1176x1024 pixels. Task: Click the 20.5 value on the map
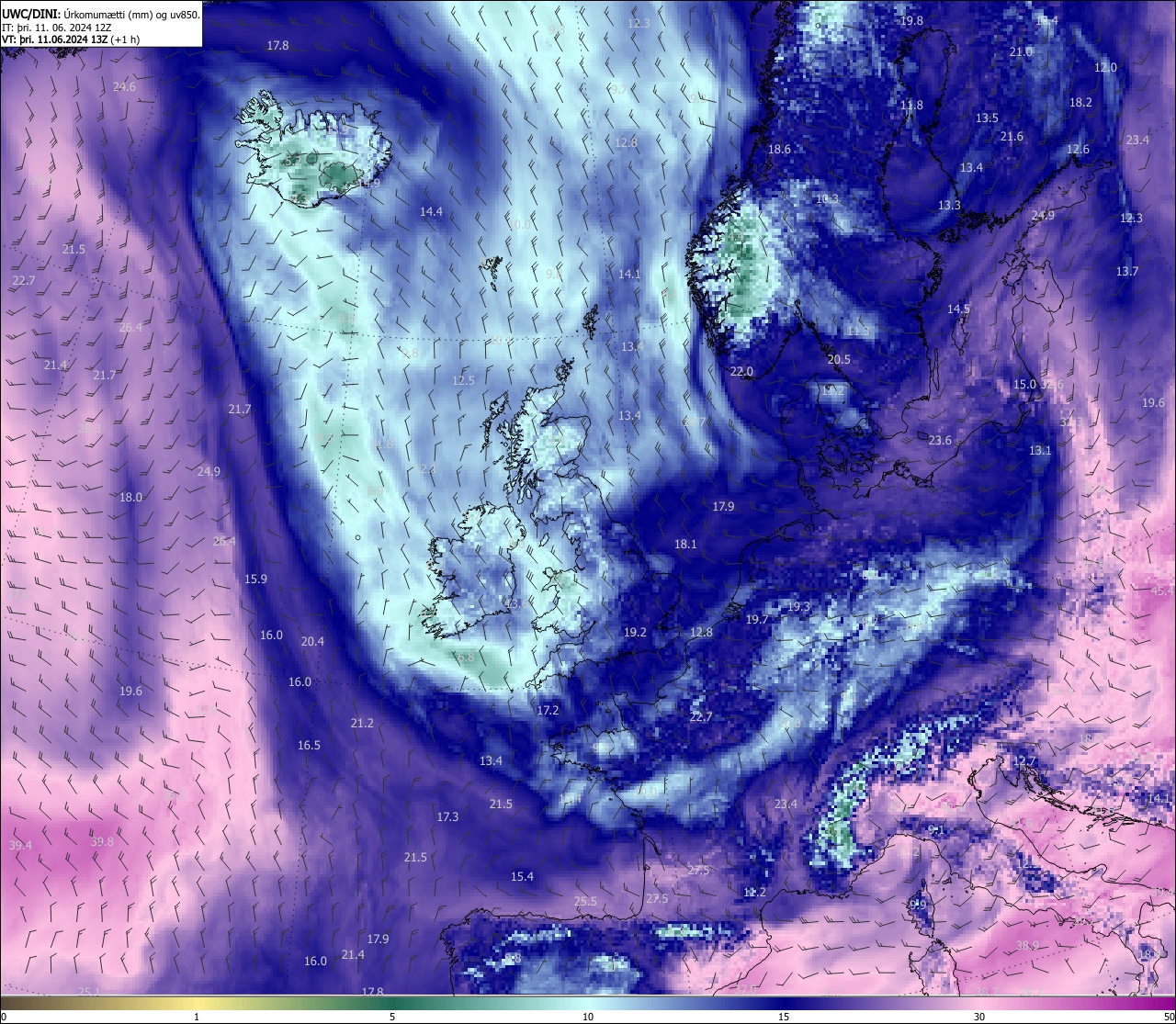[839, 359]
